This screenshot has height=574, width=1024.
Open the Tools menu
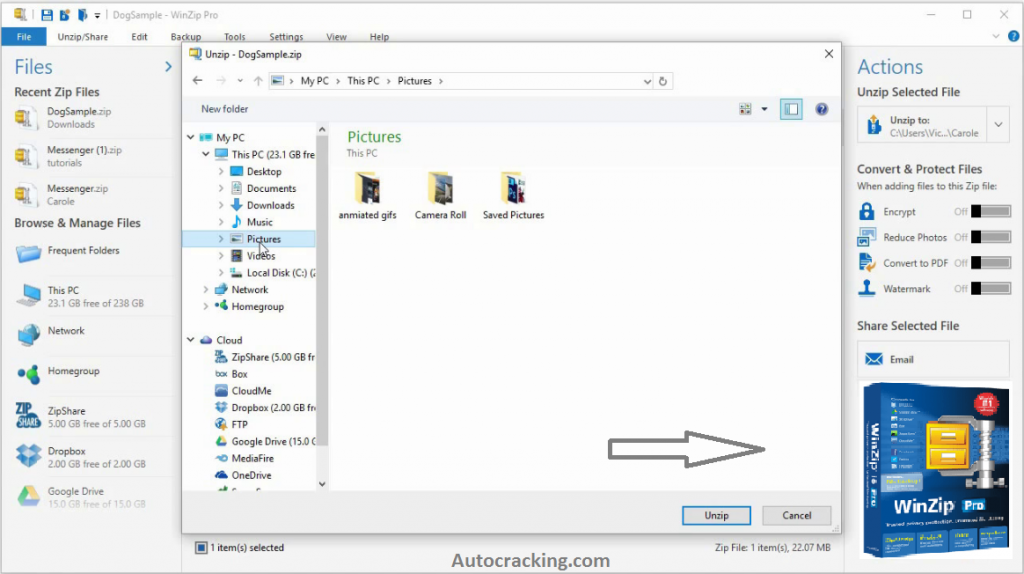tap(234, 37)
